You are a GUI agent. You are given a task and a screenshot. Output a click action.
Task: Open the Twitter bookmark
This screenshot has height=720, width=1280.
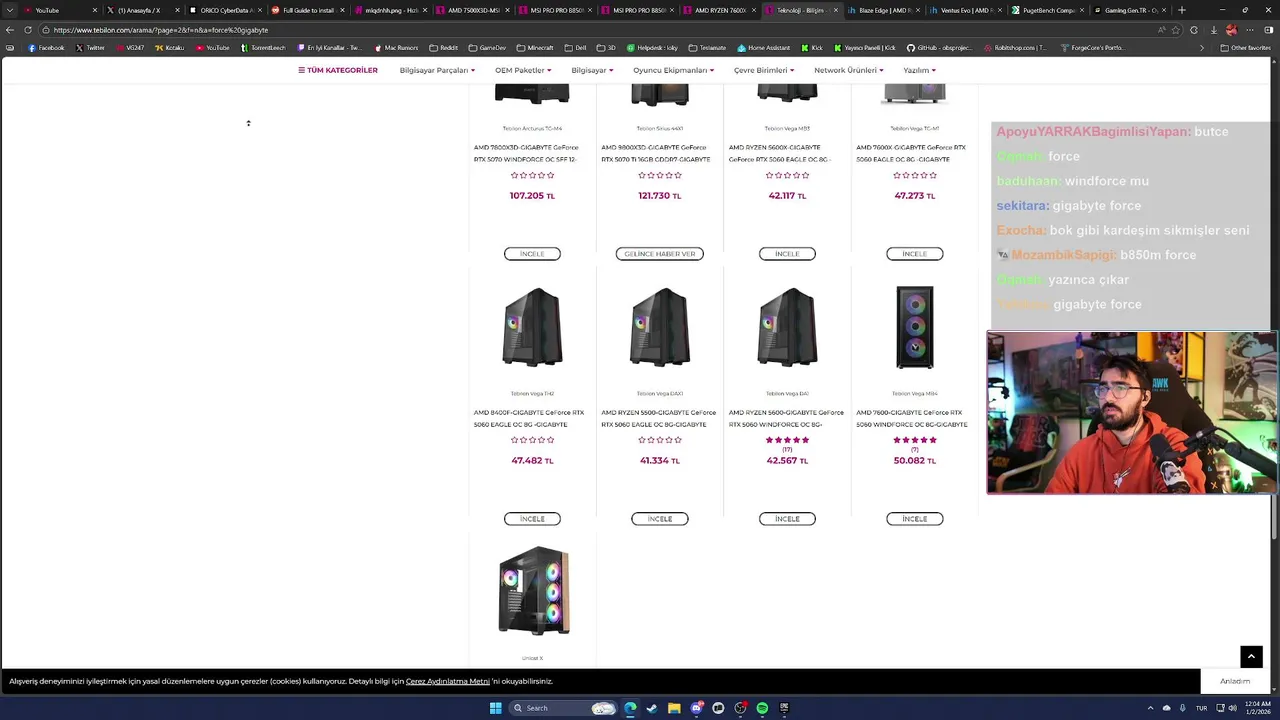90,48
